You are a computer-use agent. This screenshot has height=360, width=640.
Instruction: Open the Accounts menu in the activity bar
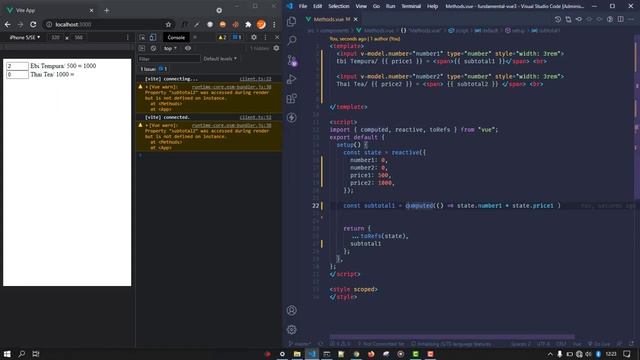[x=291, y=310]
